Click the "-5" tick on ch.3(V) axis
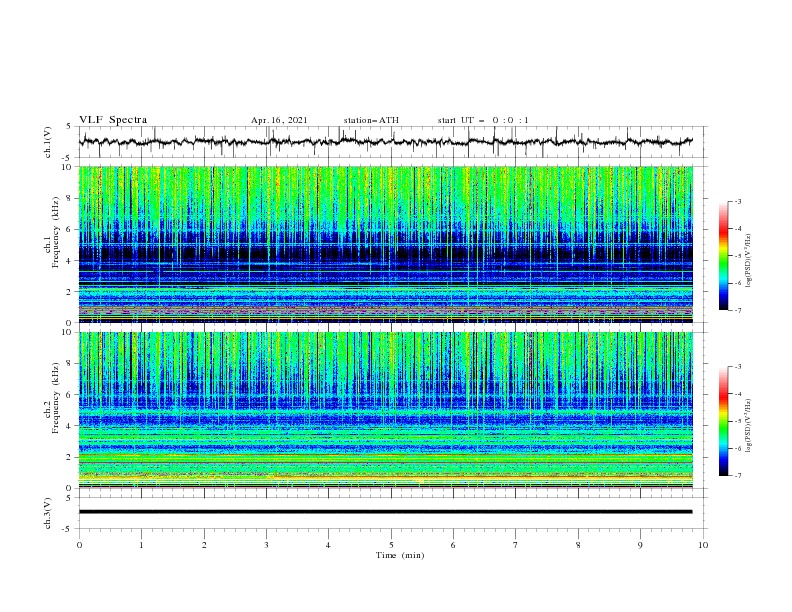This screenshot has width=792, height=612. (x=67, y=529)
